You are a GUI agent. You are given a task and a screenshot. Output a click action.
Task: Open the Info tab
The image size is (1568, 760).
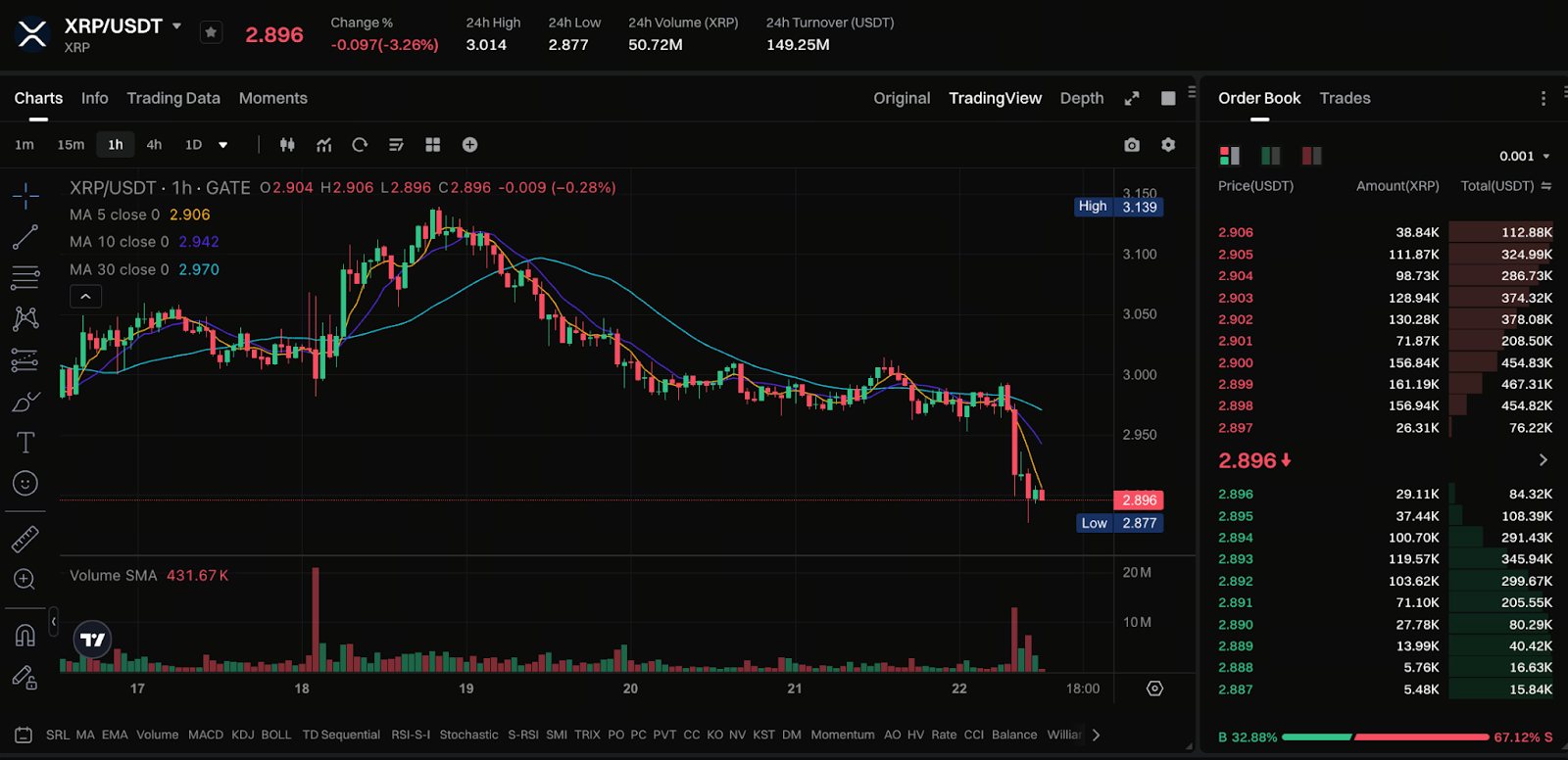[95, 98]
